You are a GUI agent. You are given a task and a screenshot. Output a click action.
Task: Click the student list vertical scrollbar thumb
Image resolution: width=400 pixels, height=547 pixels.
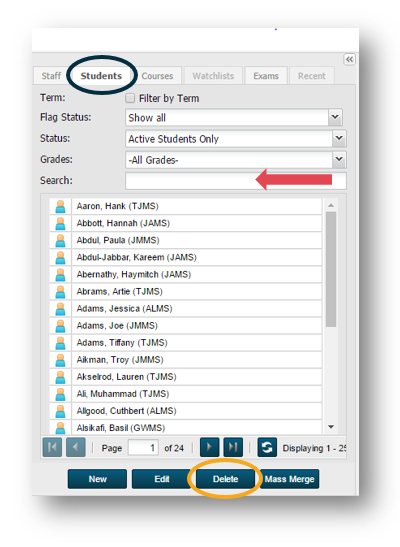[331, 269]
